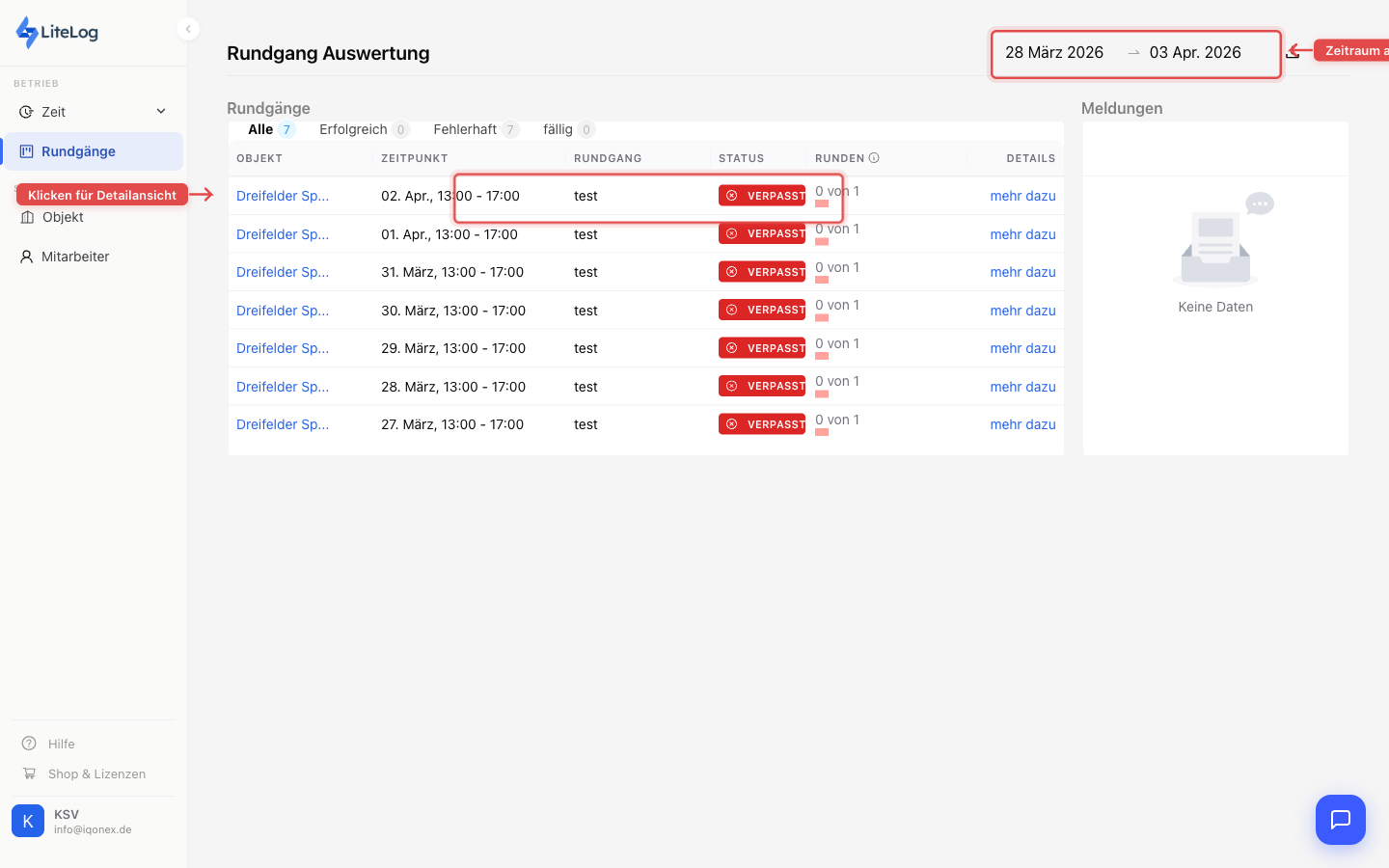Image resolution: width=1389 pixels, height=868 pixels.
Task: Click the download icon beside the date range
Action: (1293, 53)
